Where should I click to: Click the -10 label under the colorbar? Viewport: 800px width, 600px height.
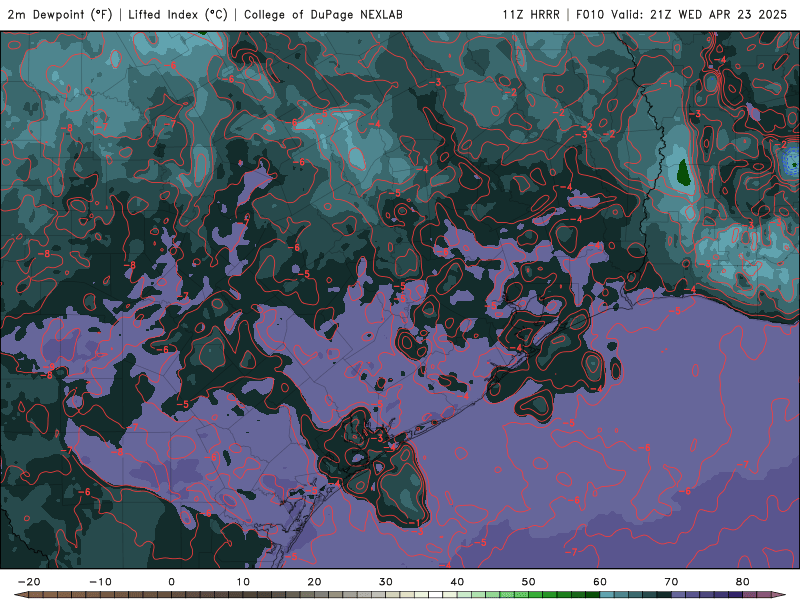[x=100, y=582]
